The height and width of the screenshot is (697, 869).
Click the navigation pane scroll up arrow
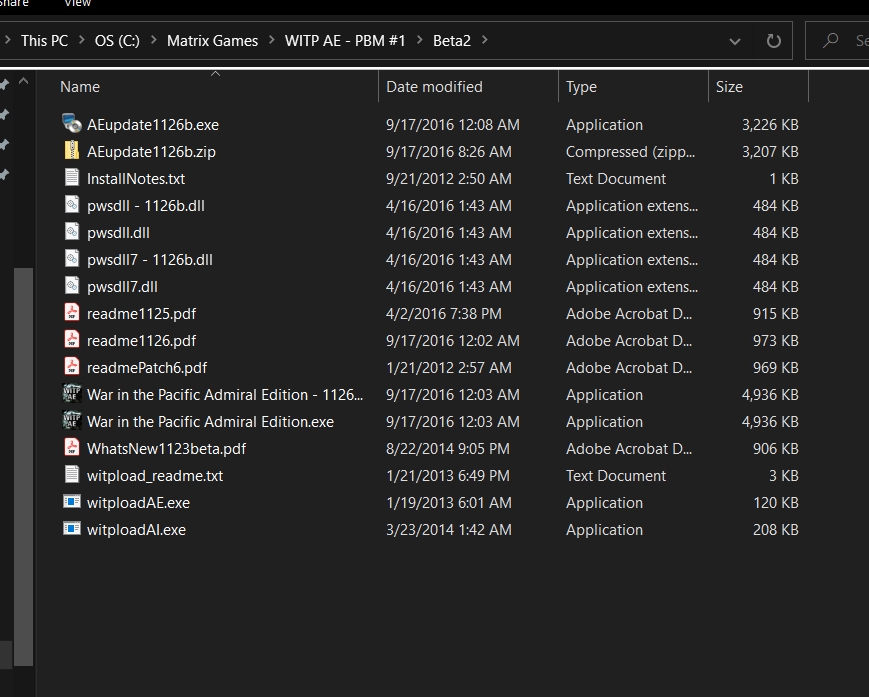pos(23,81)
